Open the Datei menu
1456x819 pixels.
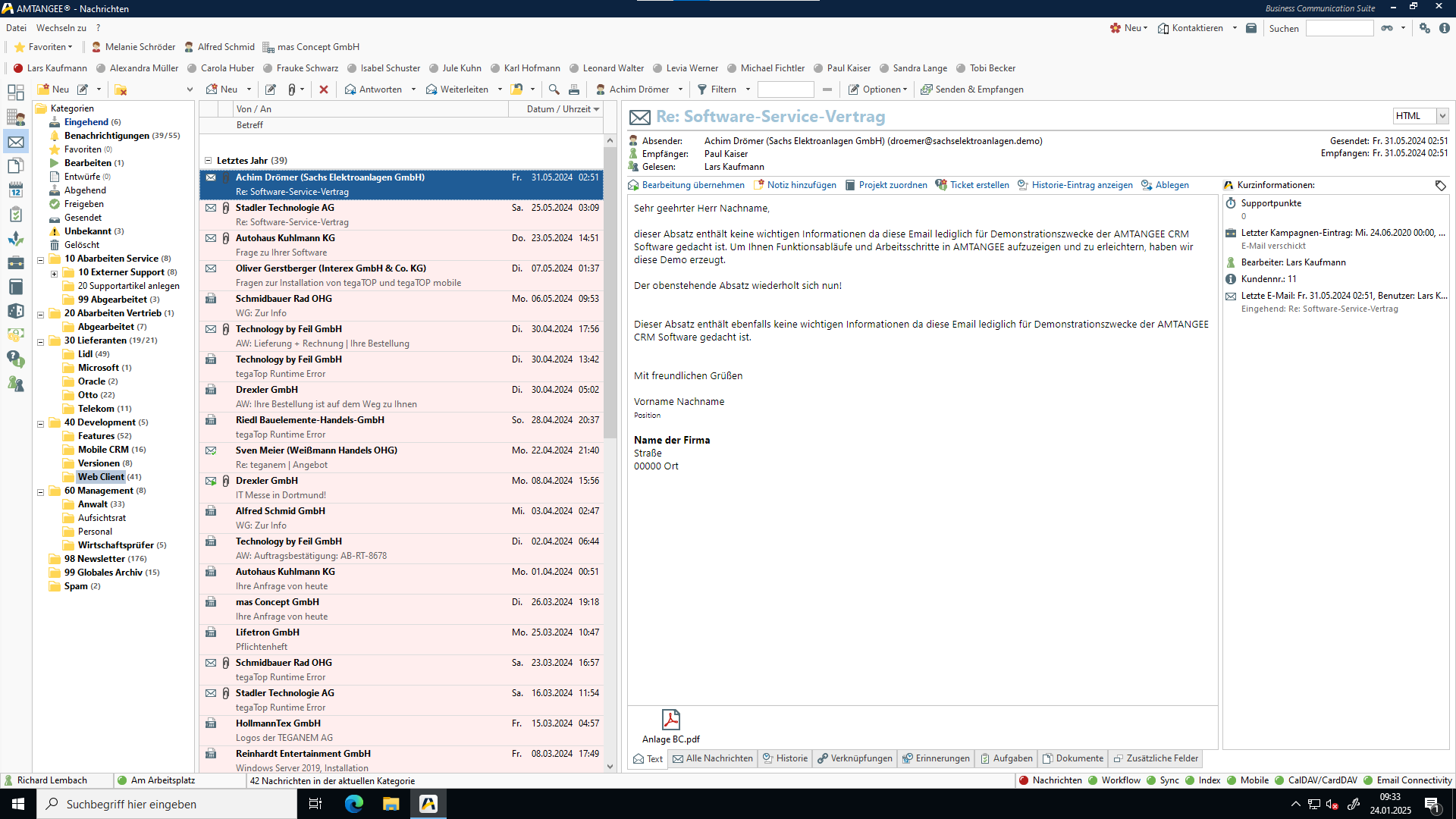click(16, 28)
